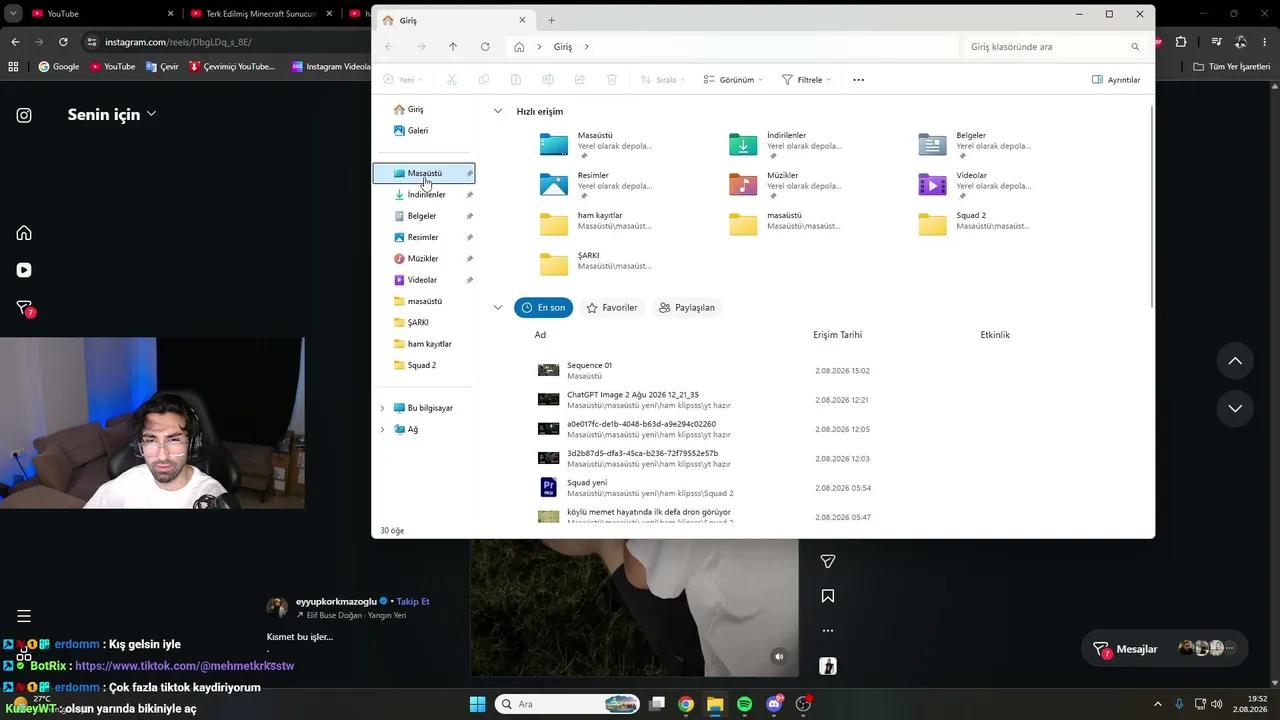Go up one folder level in File Explorer
Viewport: 1280px width, 720px height.
tap(453, 47)
